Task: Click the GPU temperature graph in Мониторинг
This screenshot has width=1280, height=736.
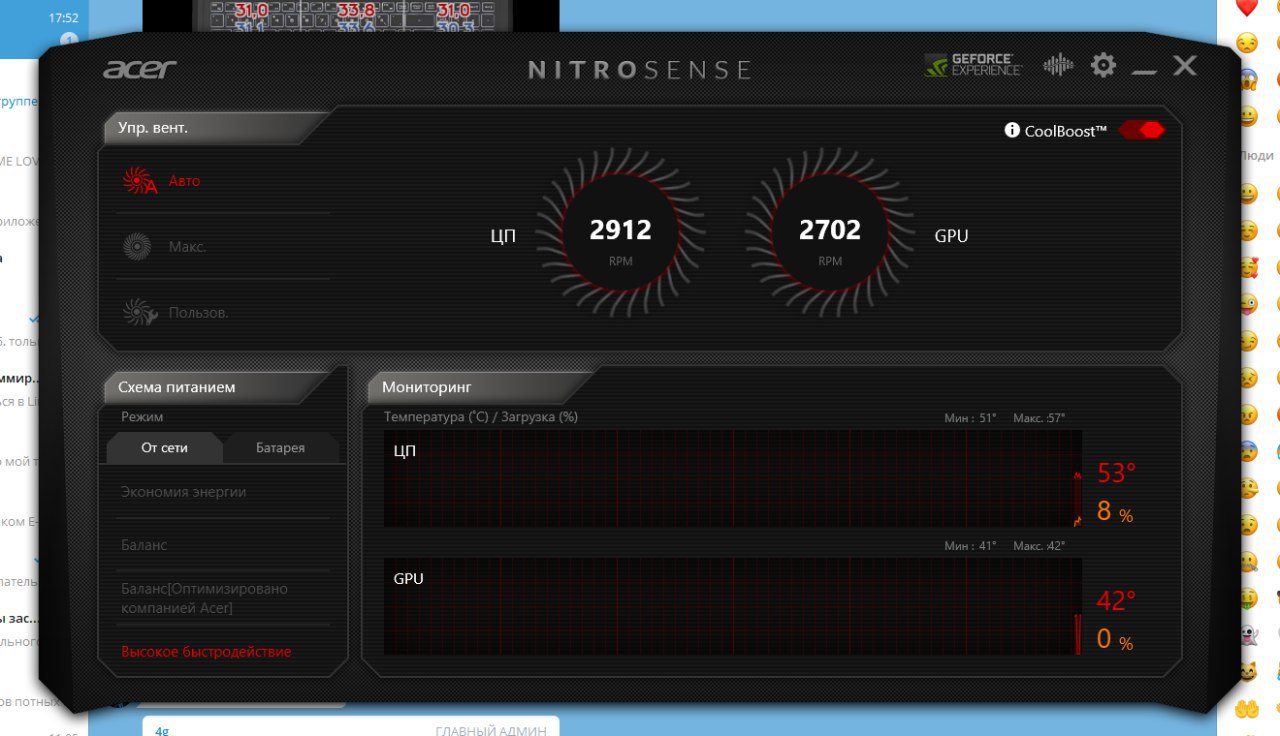Action: 733,606
